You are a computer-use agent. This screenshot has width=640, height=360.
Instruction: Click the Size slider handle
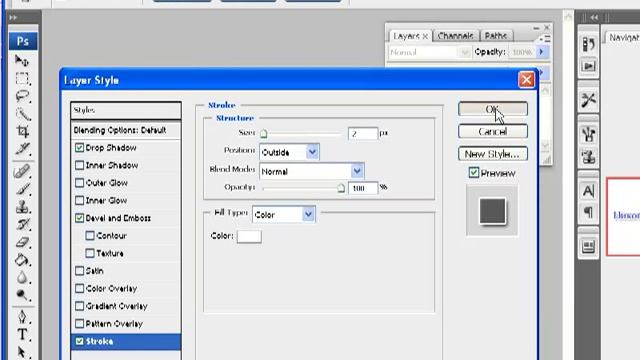click(x=264, y=133)
